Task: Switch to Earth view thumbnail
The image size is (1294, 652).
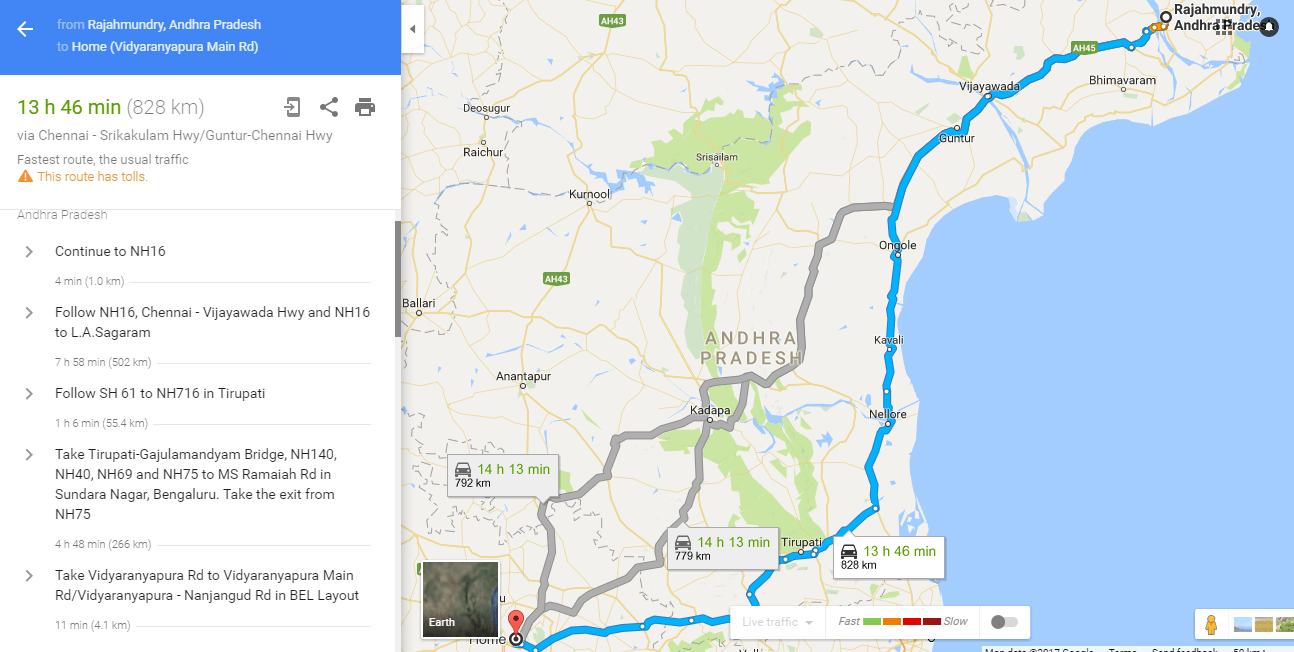Action: coord(460,599)
